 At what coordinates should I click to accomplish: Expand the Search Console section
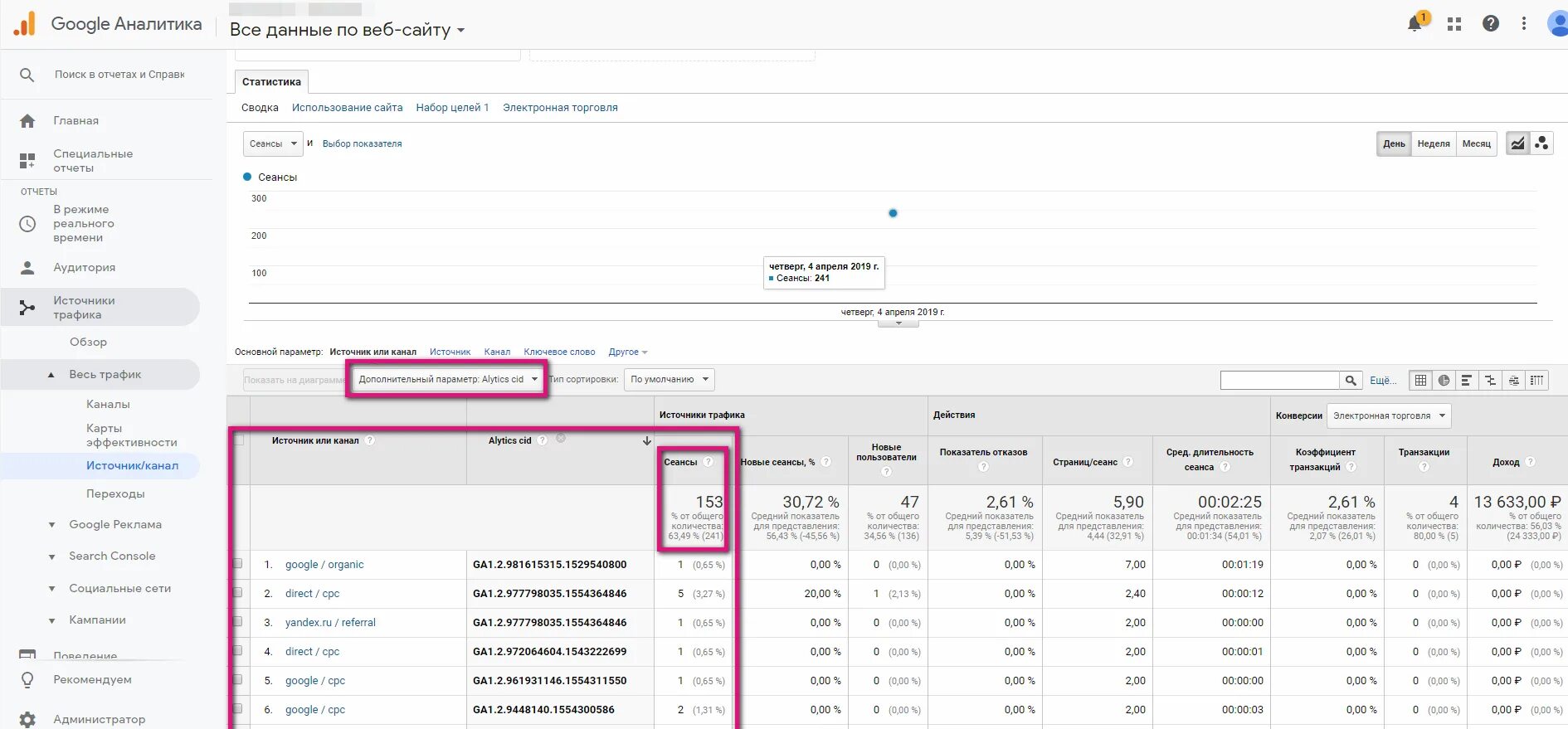coord(51,556)
